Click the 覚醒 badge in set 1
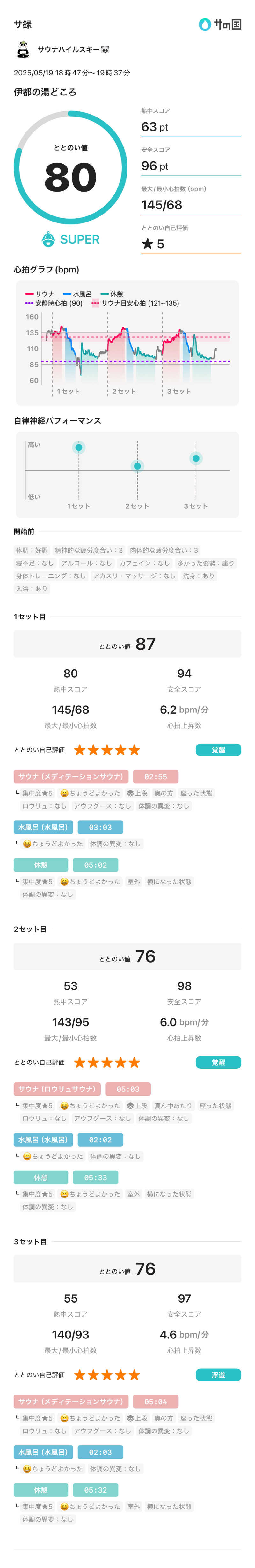 (x=218, y=750)
